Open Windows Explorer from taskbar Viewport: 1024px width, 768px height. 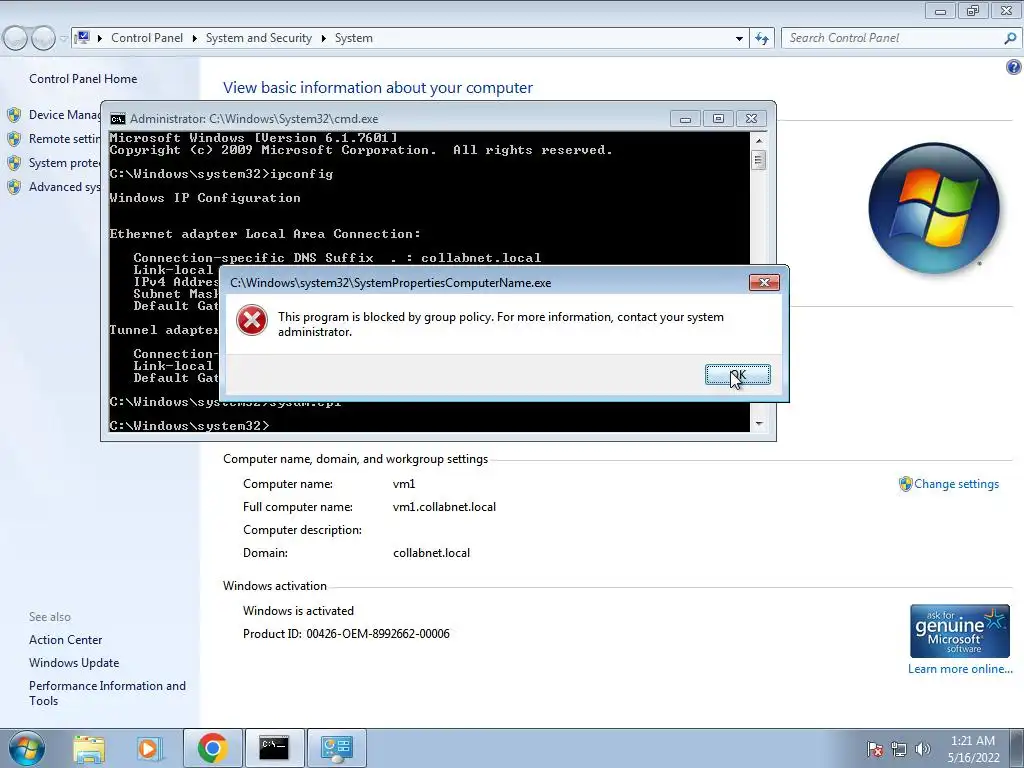89,749
